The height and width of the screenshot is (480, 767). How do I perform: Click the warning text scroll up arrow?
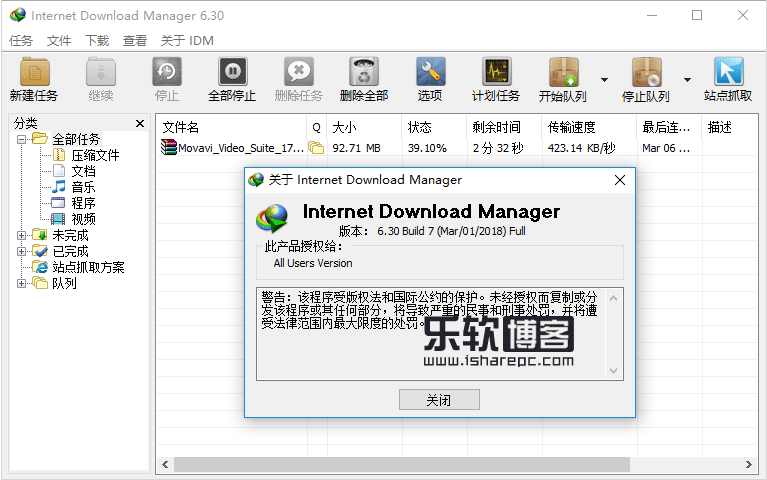(x=614, y=298)
